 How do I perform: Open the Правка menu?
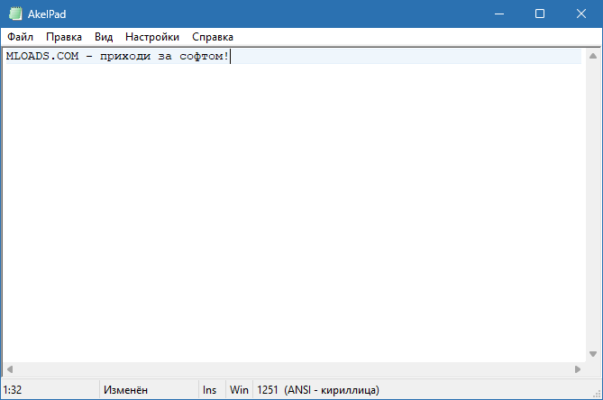pyautogui.click(x=64, y=37)
